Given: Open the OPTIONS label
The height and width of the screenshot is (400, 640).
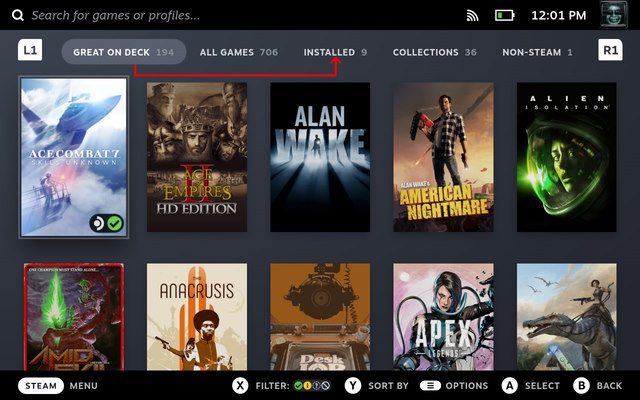Looking at the screenshot, I should click(x=467, y=386).
